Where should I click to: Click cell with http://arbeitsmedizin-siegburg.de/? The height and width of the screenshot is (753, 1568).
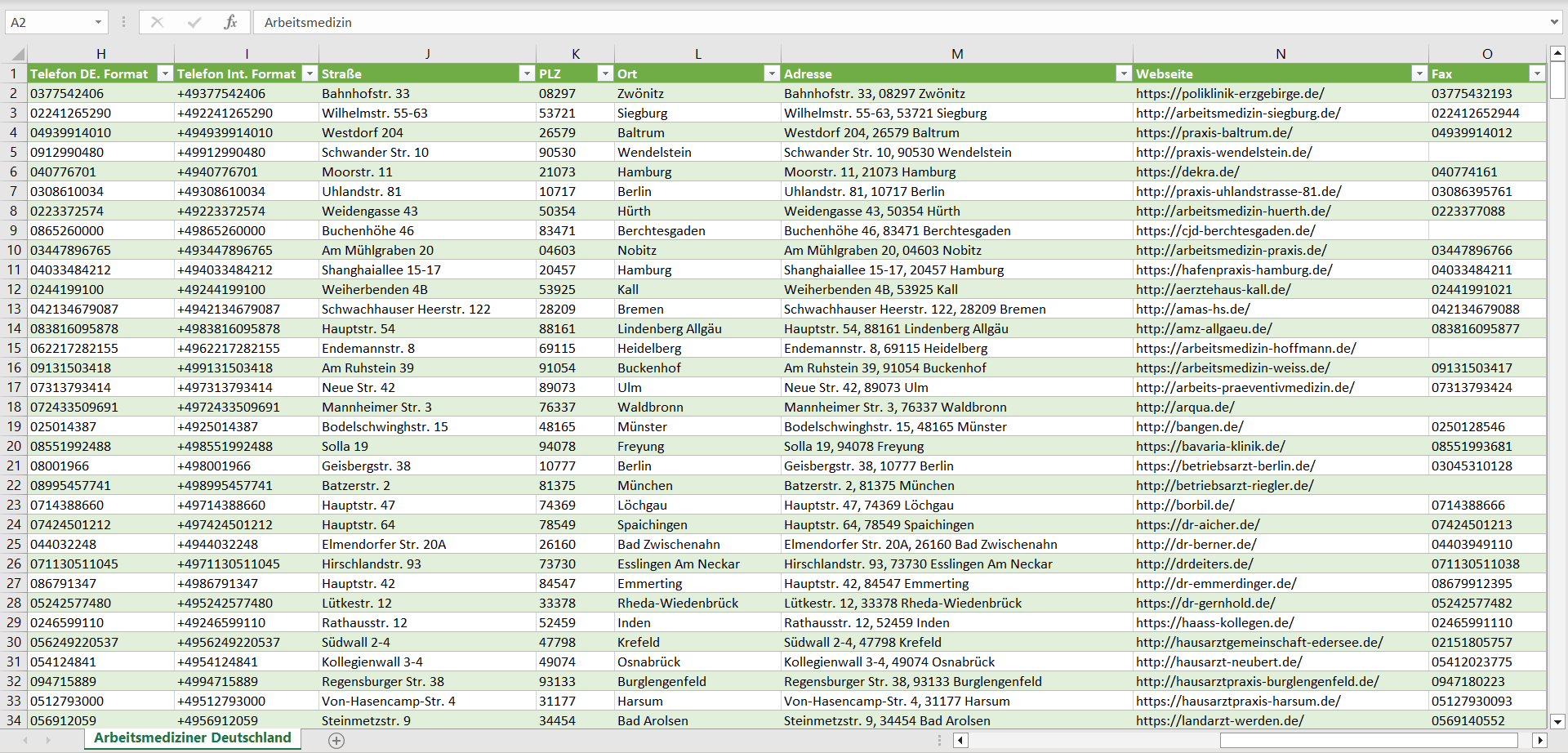pos(1281,113)
